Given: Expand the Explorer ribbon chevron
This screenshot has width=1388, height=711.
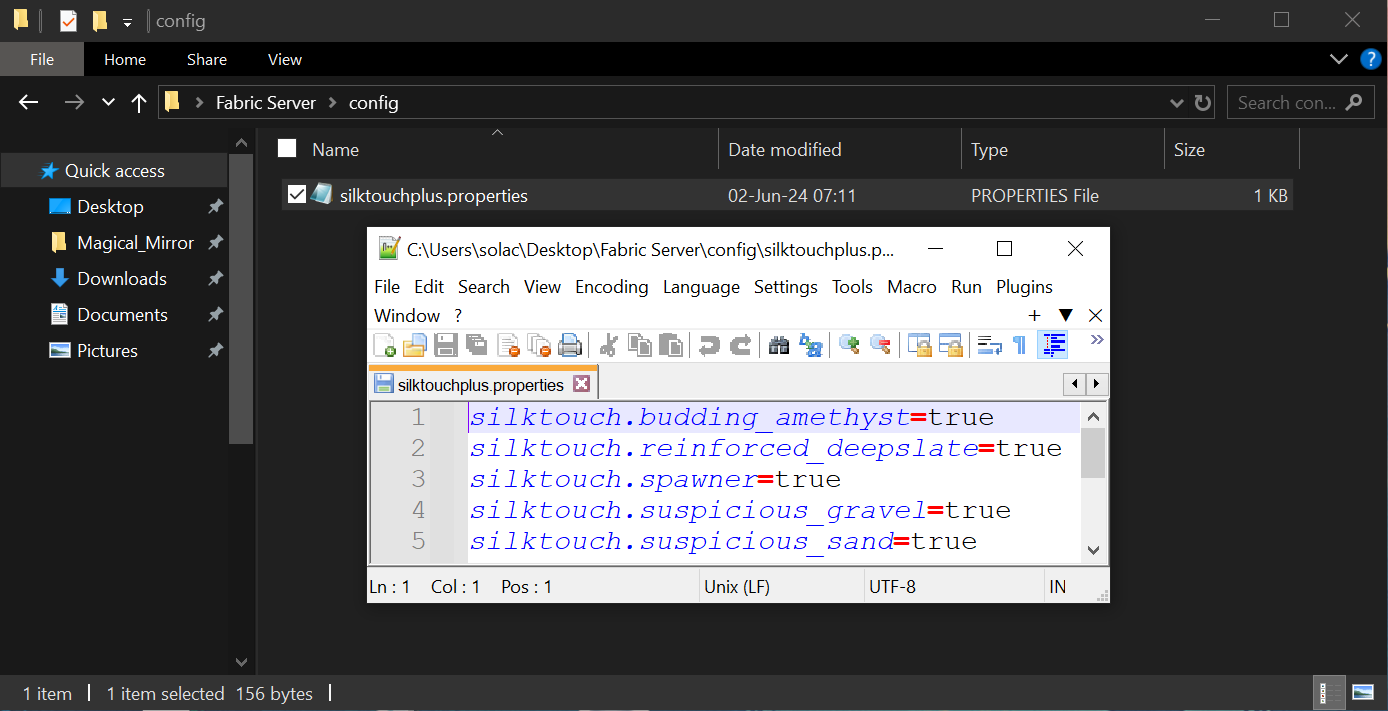Looking at the screenshot, I should click(x=1340, y=59).
